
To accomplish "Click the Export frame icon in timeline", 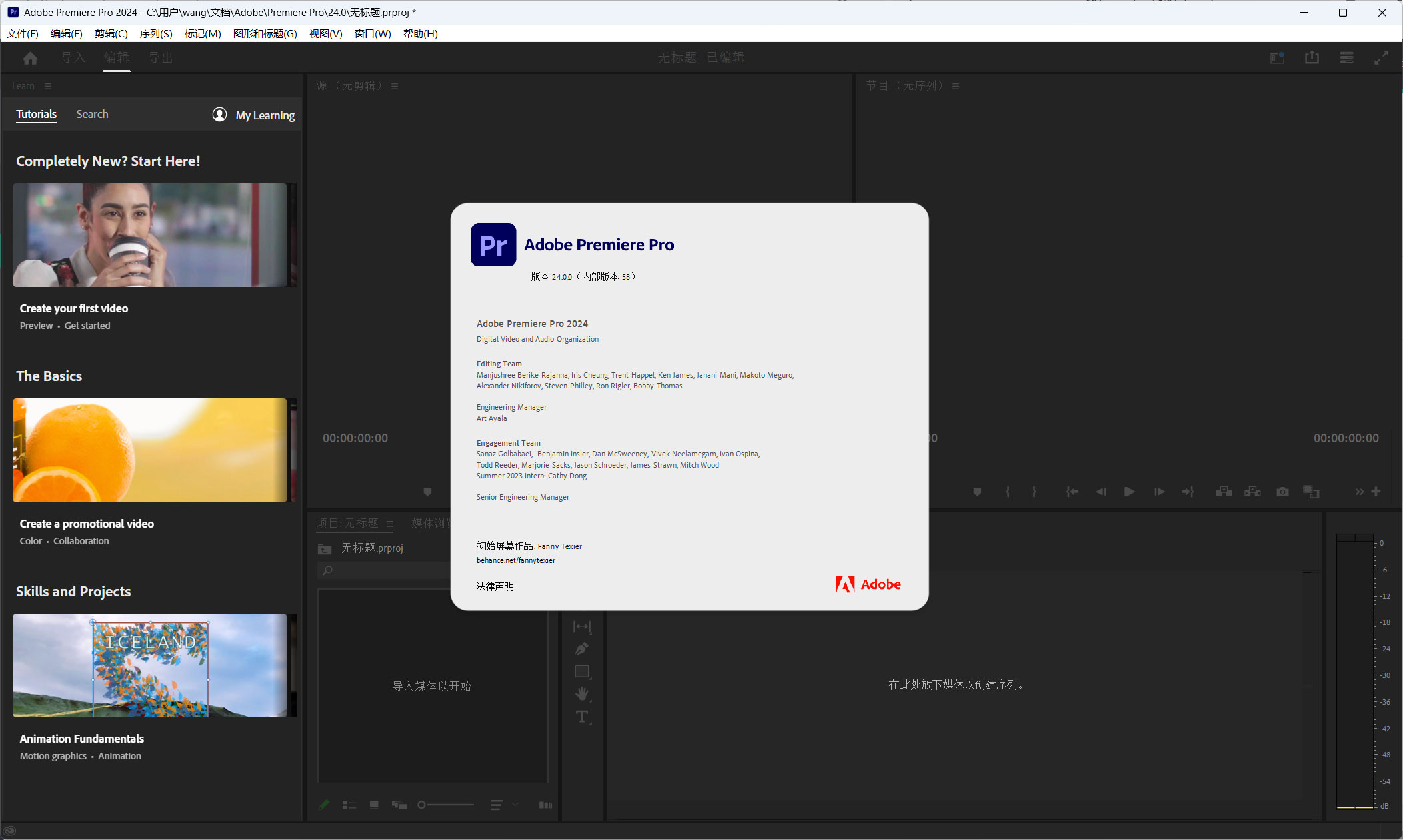I will 1283,491.
